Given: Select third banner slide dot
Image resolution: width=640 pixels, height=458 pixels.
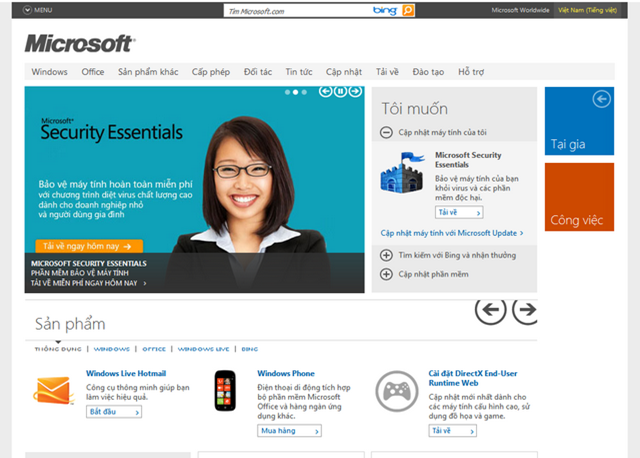Looking at the screenshot, I should 304,92.
